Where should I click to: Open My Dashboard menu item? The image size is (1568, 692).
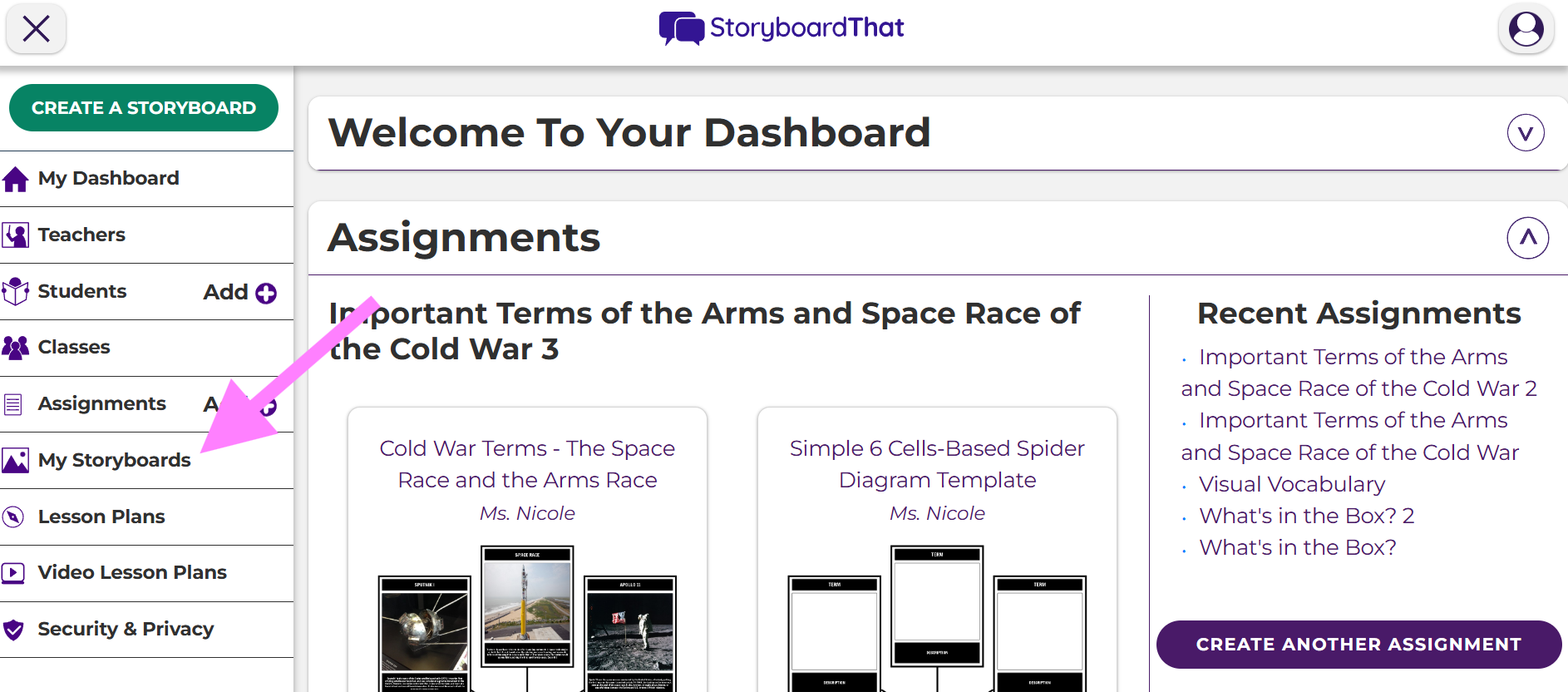[108, 178]
